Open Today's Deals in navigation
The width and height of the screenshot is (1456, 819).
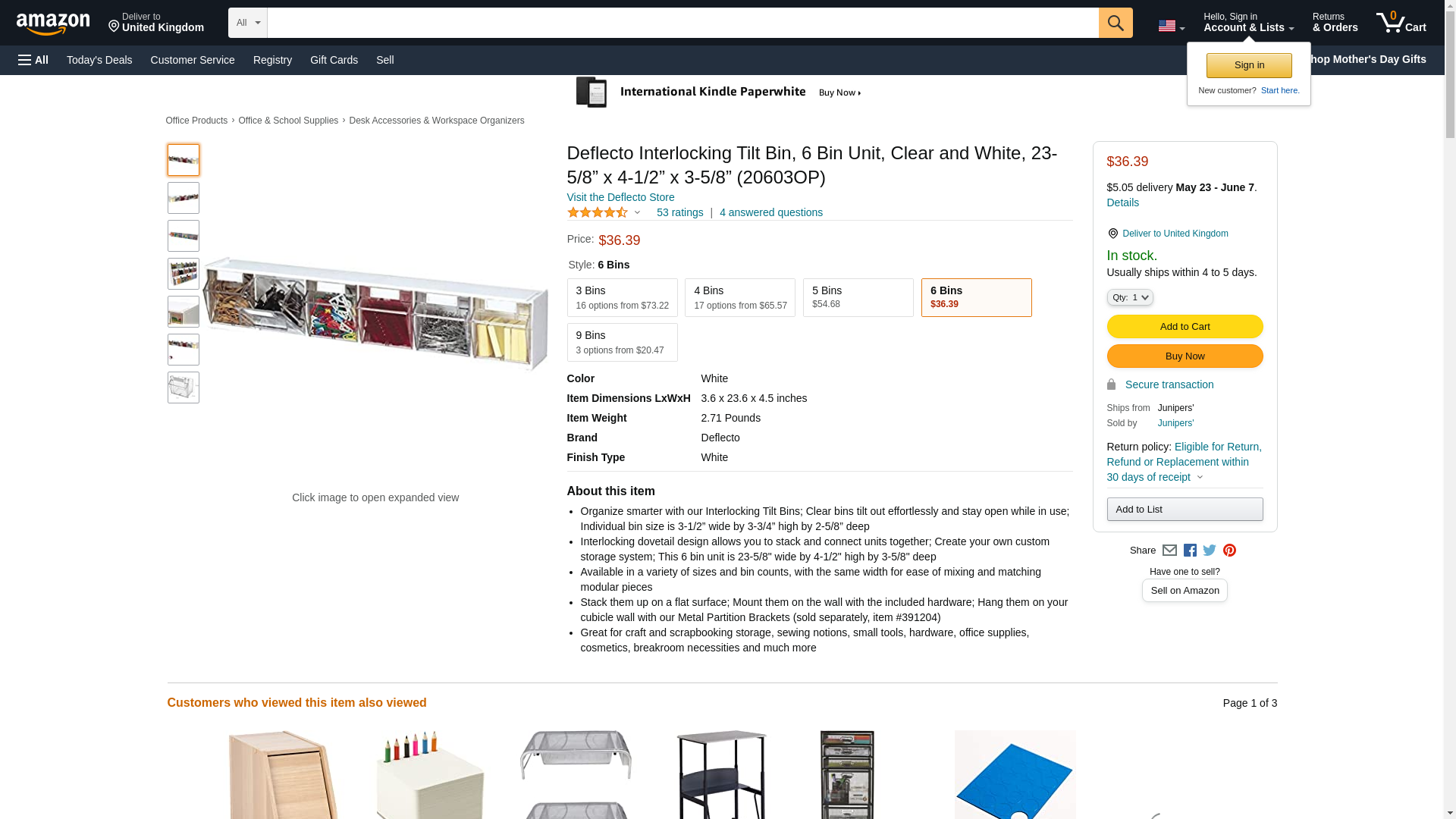click(x=99, y=60)
